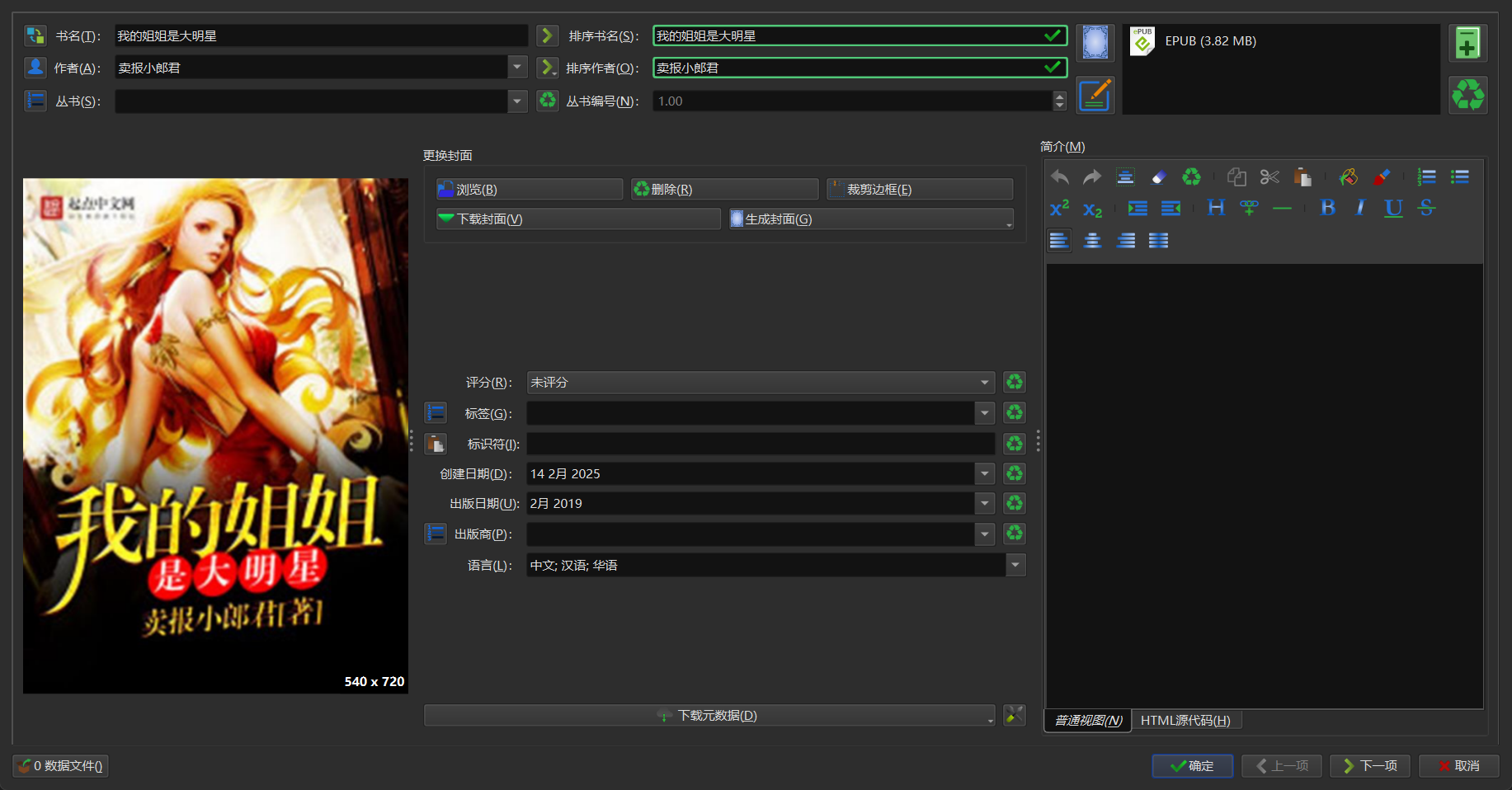This screenshot has width=1512, height=790.
Task: Click the edit book pencil icon
Action: (1095, 95)
